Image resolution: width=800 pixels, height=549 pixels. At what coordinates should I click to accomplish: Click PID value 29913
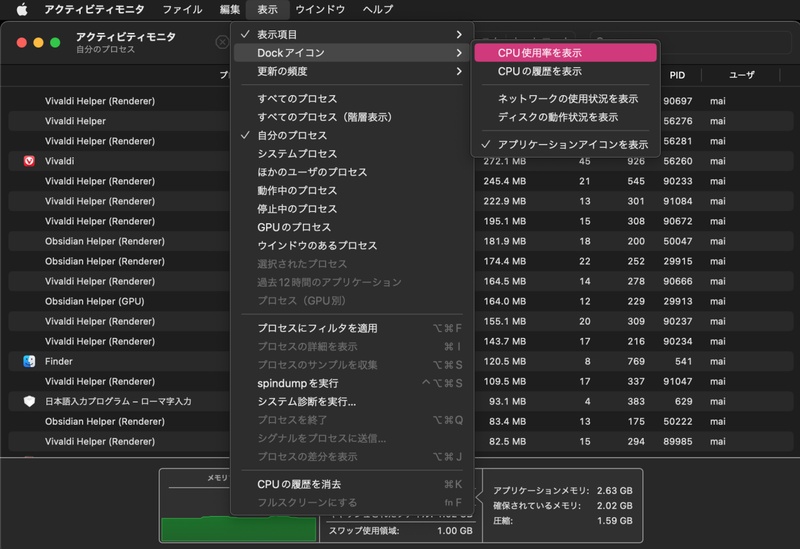pyautogui.click(x=678, y=301)
